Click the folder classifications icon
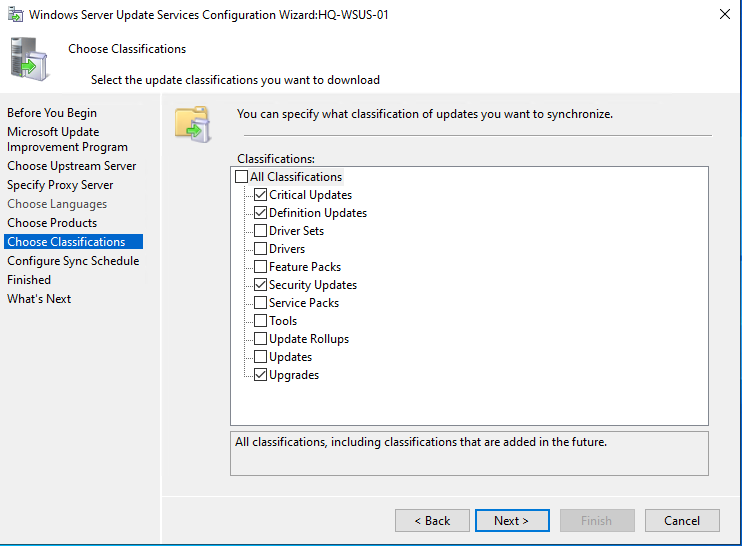This screenshot has width=742, height=546. click(x=192, y=120)
